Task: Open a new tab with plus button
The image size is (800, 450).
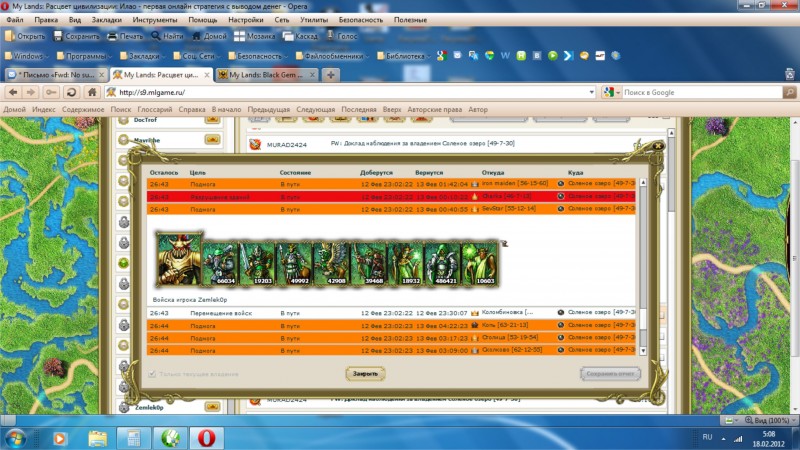Action: coord(331,75)
